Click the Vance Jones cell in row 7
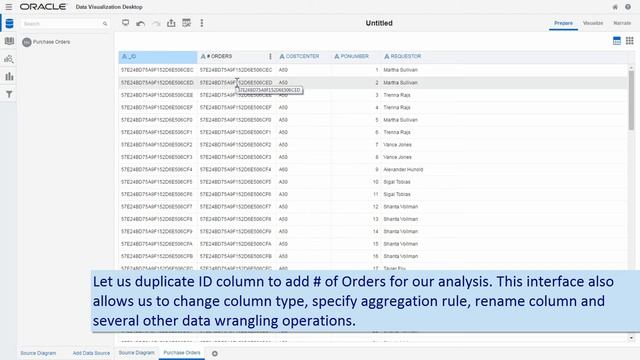640x360 pixels. [x=398, y=145]
